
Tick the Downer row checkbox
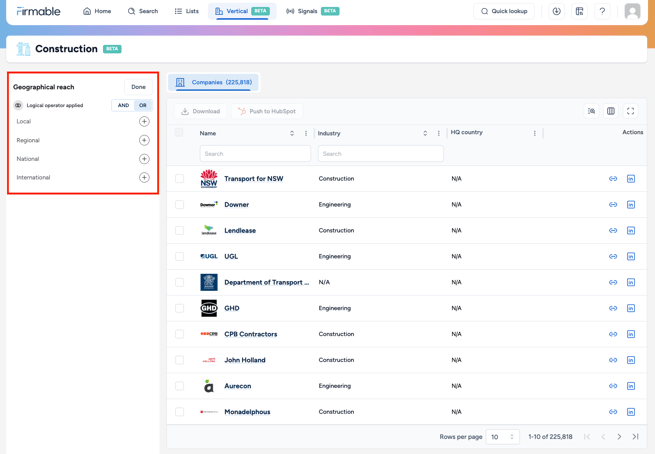click(180, 205)
